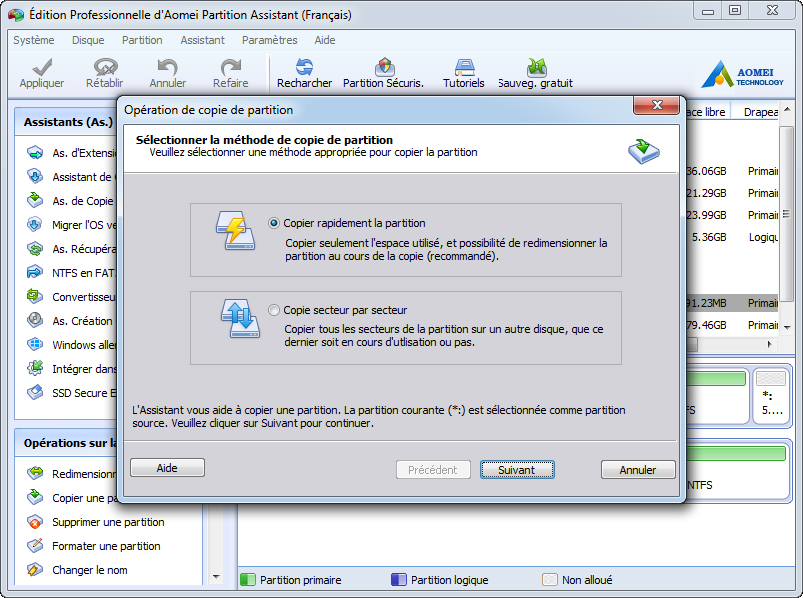The height and width of the screenshot is (598, 803).
Task: Click the Aide button in the dialog
Action: 166,467
